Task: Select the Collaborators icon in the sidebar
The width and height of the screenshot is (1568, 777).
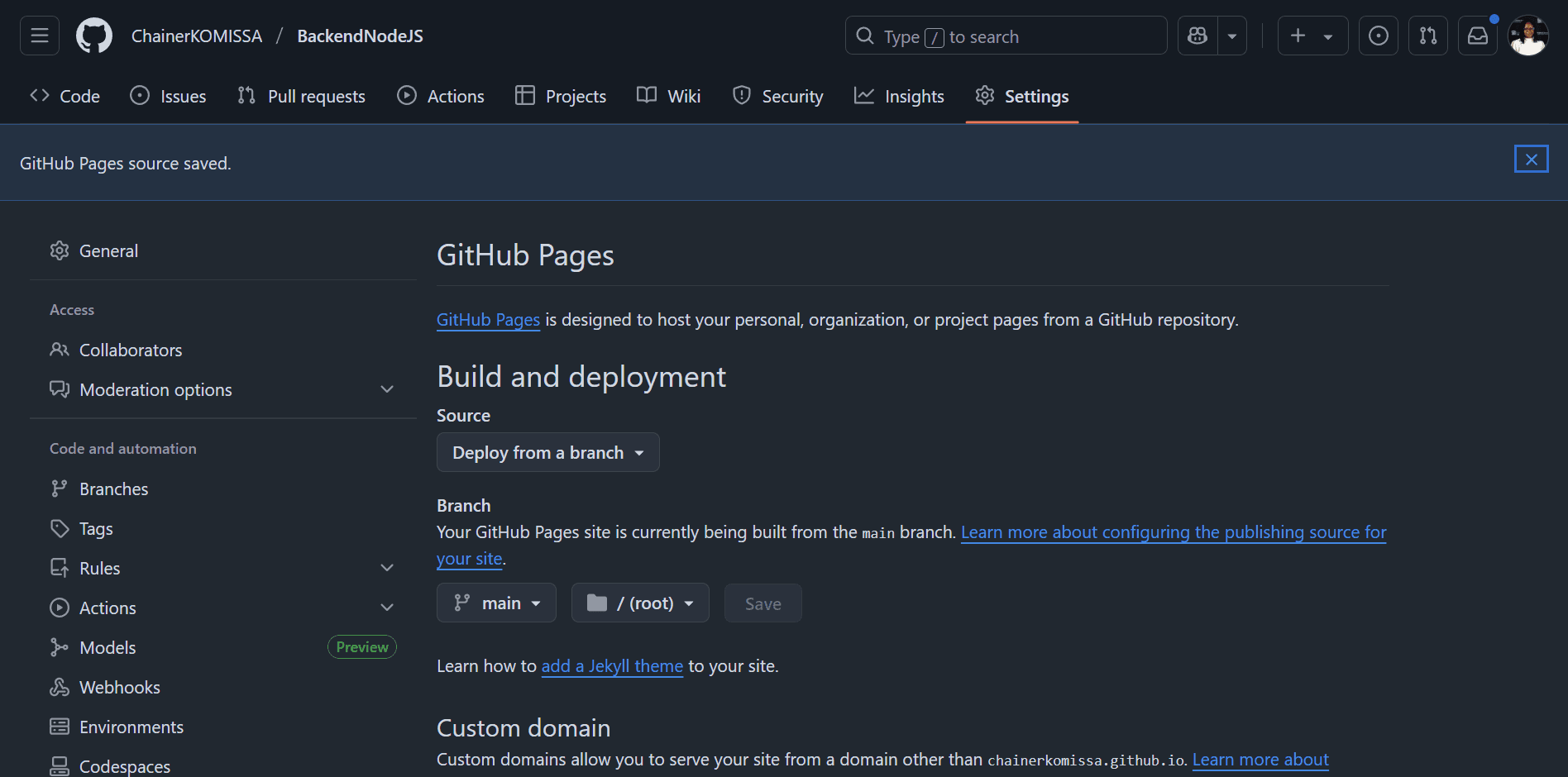Action: pyautogui.click(x=59, y=350)
